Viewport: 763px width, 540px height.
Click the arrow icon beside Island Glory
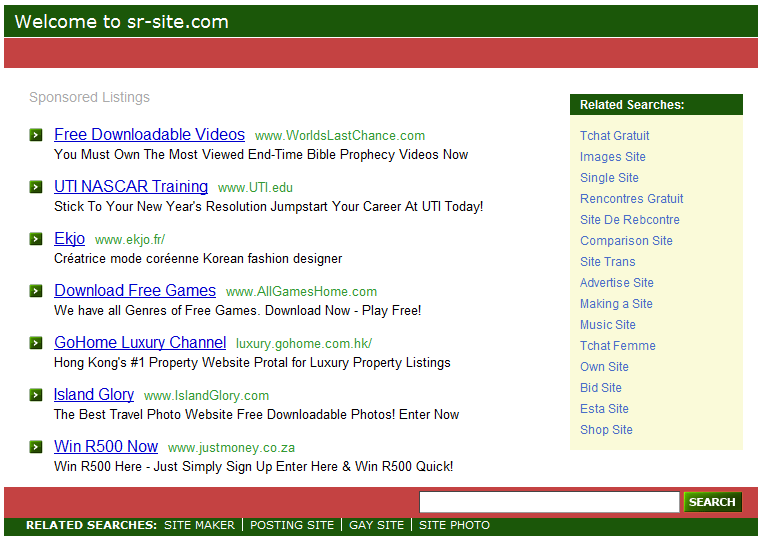tap(36, 395)
